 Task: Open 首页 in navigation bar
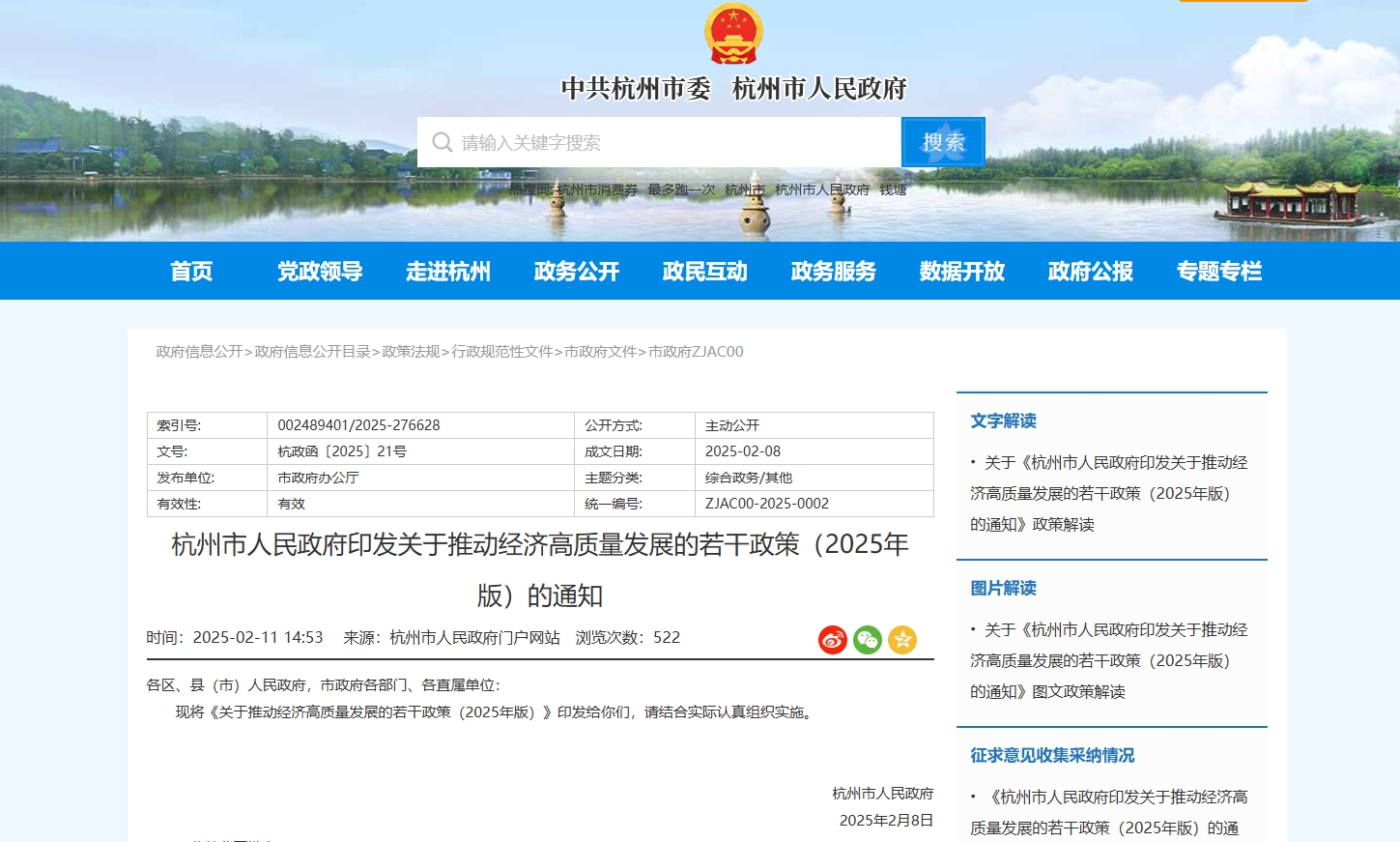coord(191,272)
